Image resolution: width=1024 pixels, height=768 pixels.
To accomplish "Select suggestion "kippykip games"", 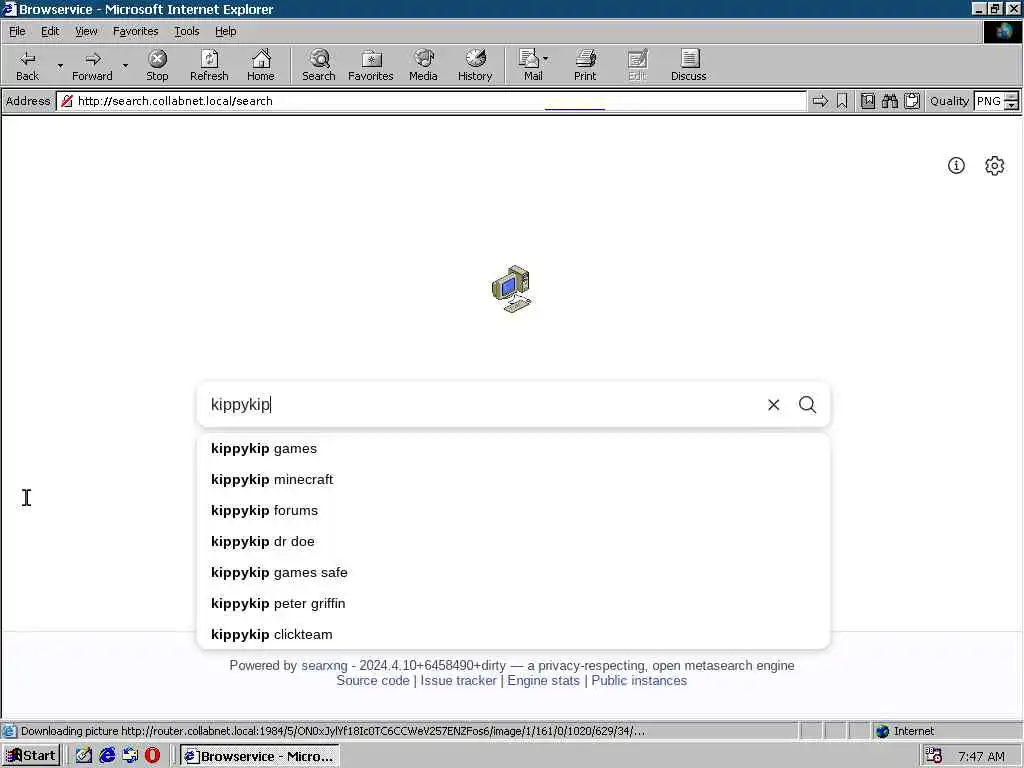I will pyautogui.click(x=513, y=449).
